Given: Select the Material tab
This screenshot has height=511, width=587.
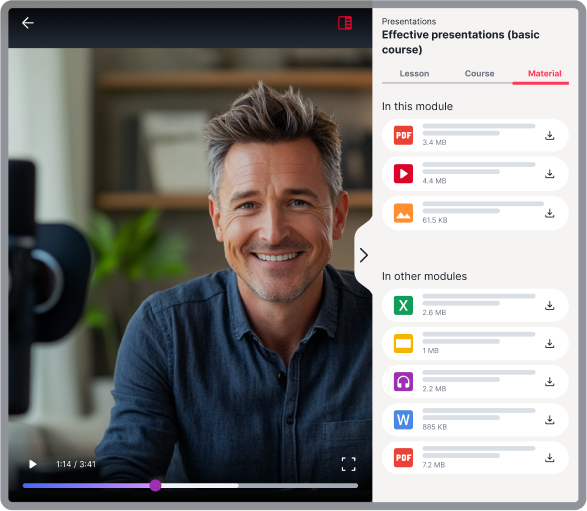Looking at the screenshot, I should tap(544, 73).
